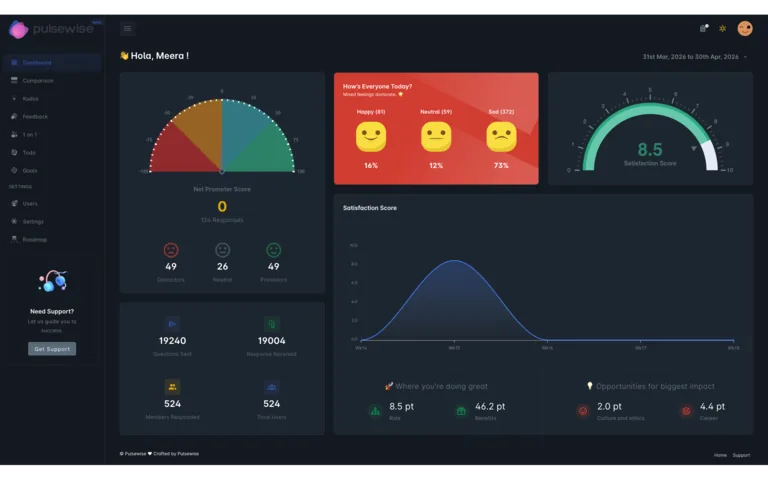Toggle light mode sun icon
This screenshot has height=480, width=768.
pyautogui.click(x=722, y=28)
